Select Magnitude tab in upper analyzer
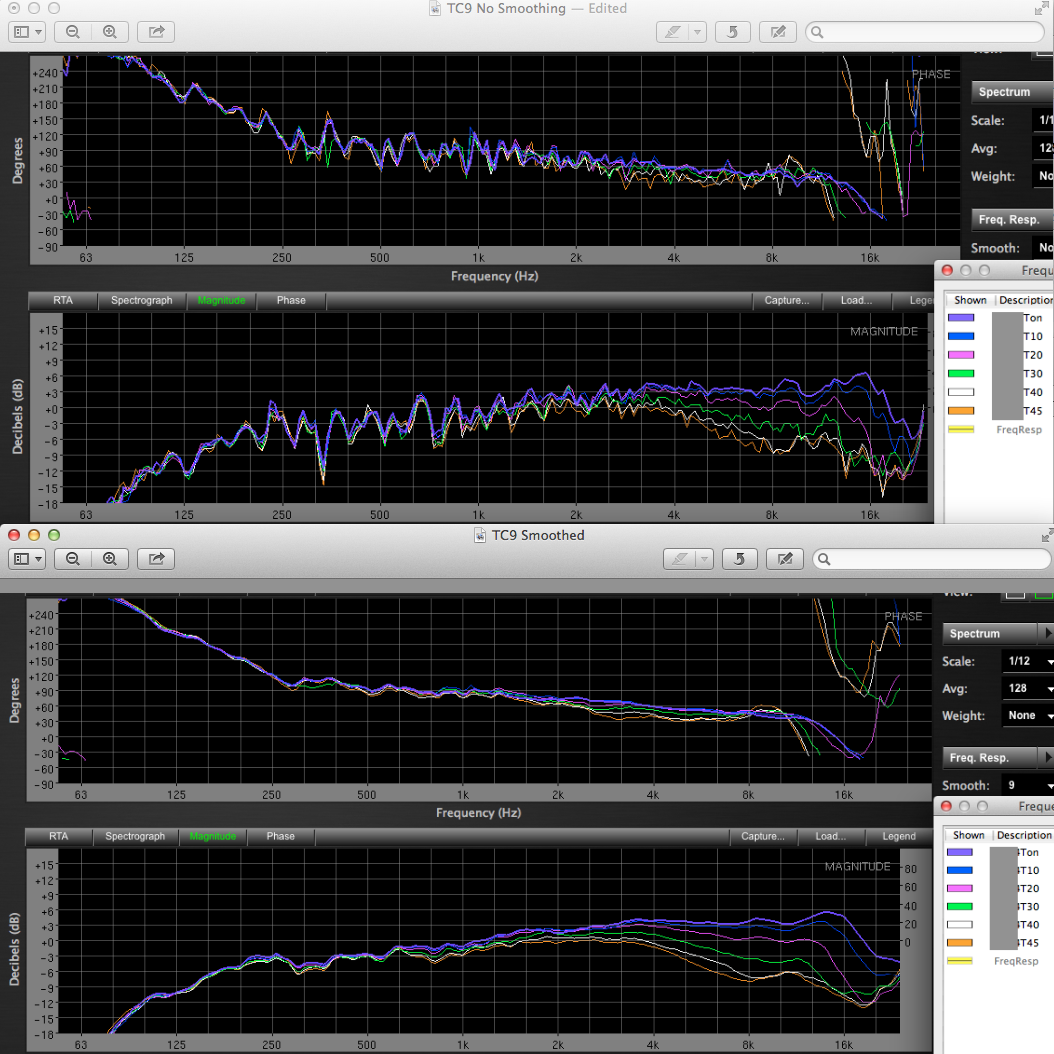Viewport: 1054px width, 1054px height. 221,300
